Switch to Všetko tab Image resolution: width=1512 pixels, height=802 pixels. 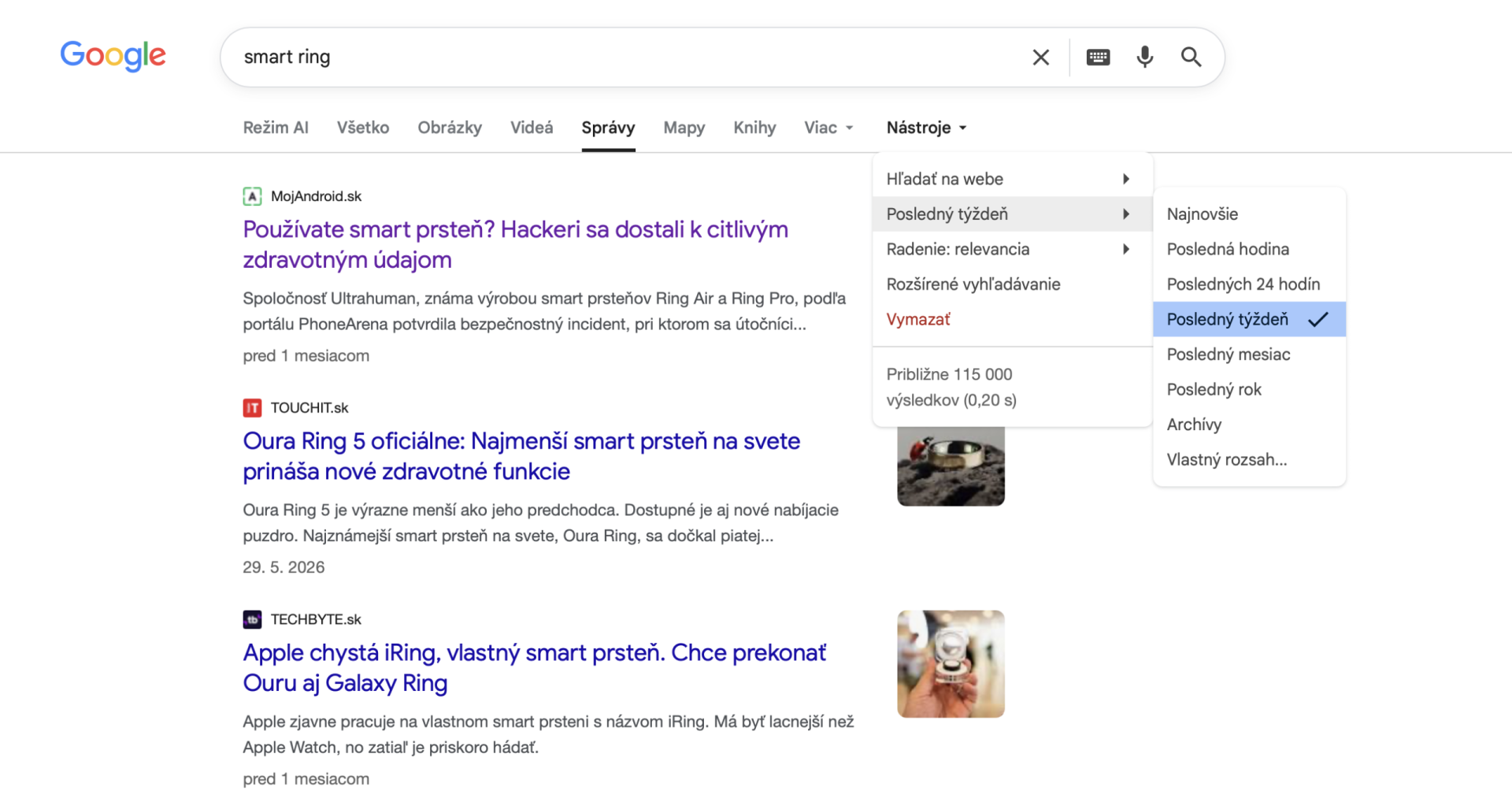(363, 128)
